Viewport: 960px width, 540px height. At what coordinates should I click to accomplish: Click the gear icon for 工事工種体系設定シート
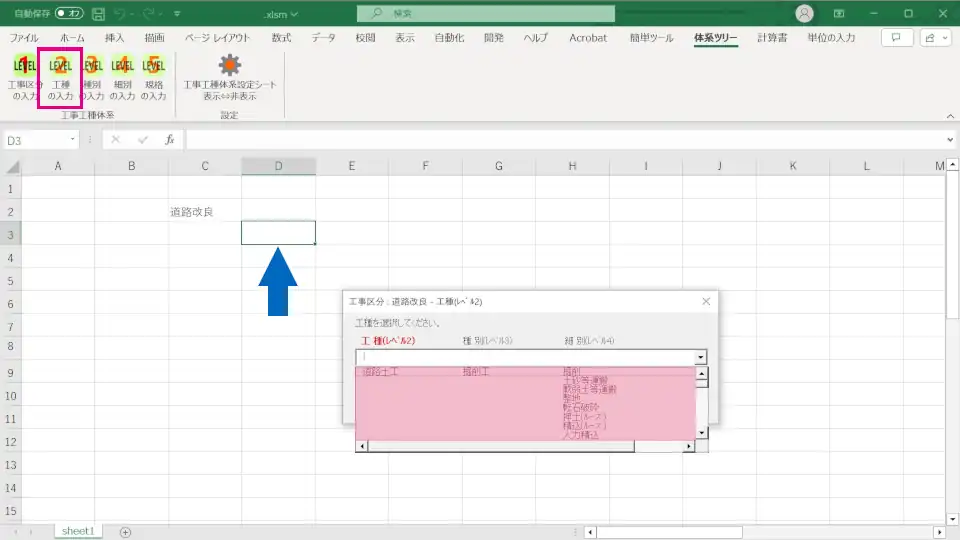pyautogui.click(x=229, y=66)
